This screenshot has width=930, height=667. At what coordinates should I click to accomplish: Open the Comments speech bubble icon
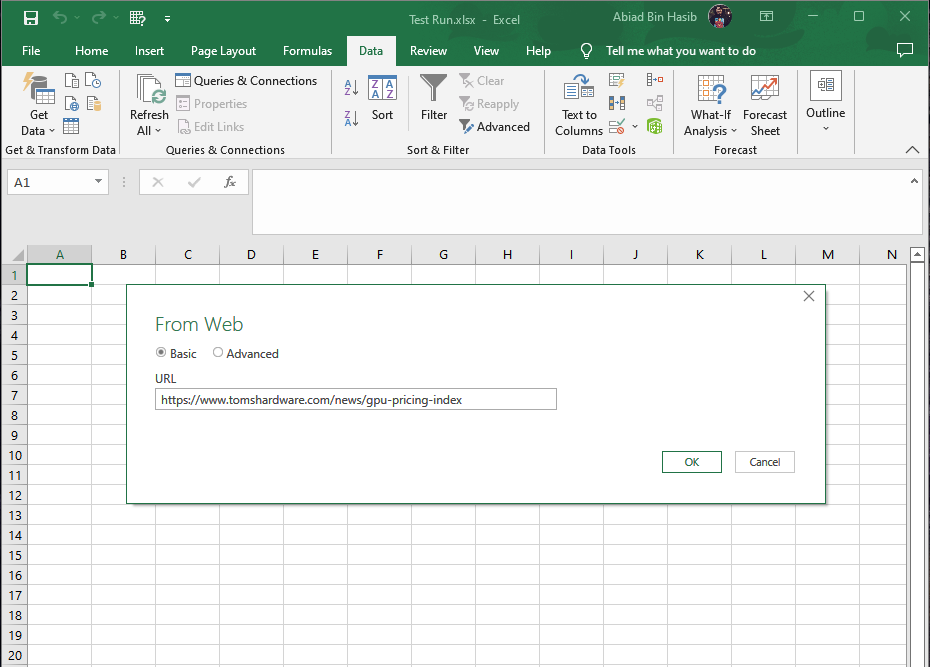(904, 50)
